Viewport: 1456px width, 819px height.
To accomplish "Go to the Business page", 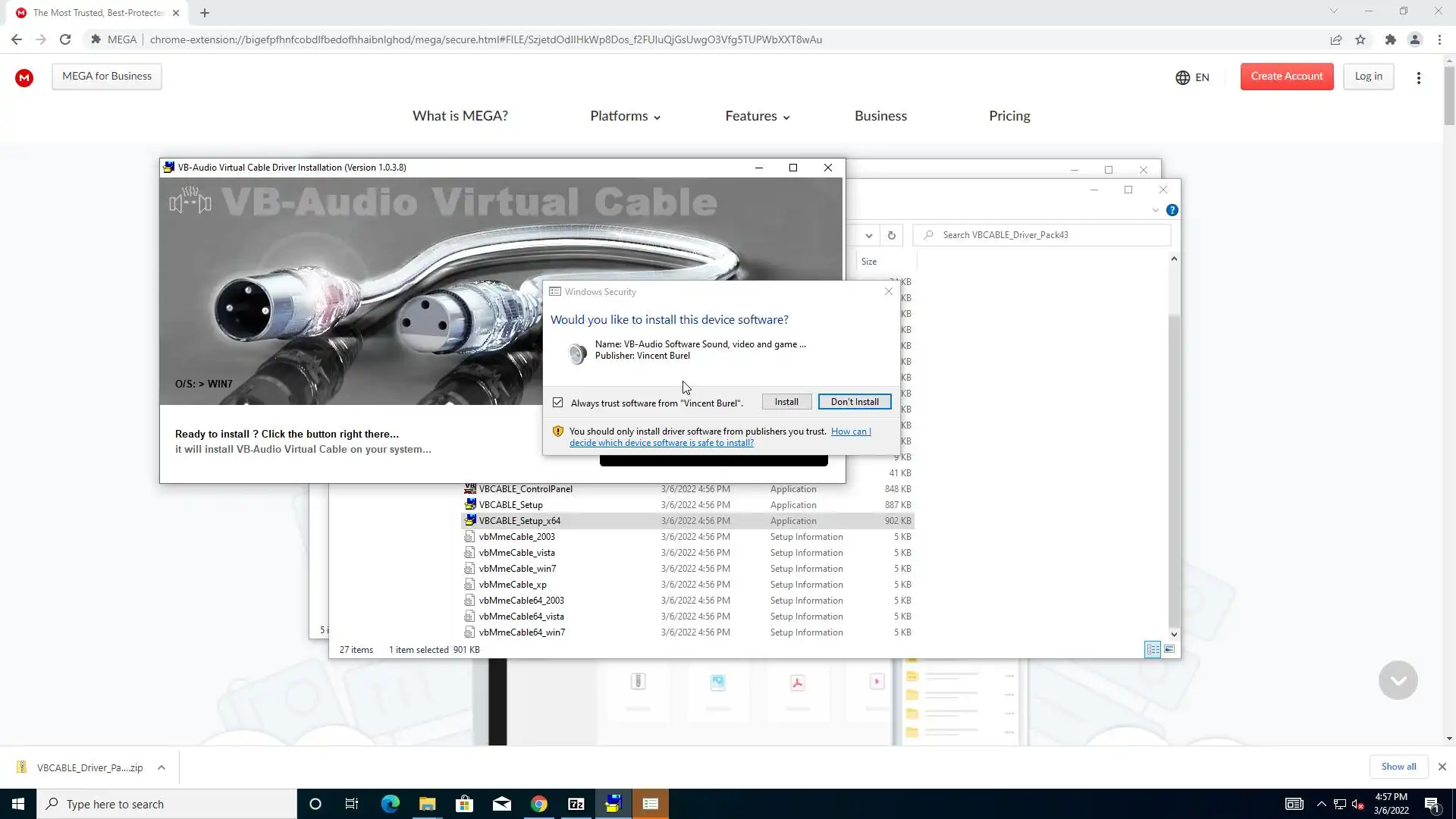I will pyautogui.click(x=880, y=116).
